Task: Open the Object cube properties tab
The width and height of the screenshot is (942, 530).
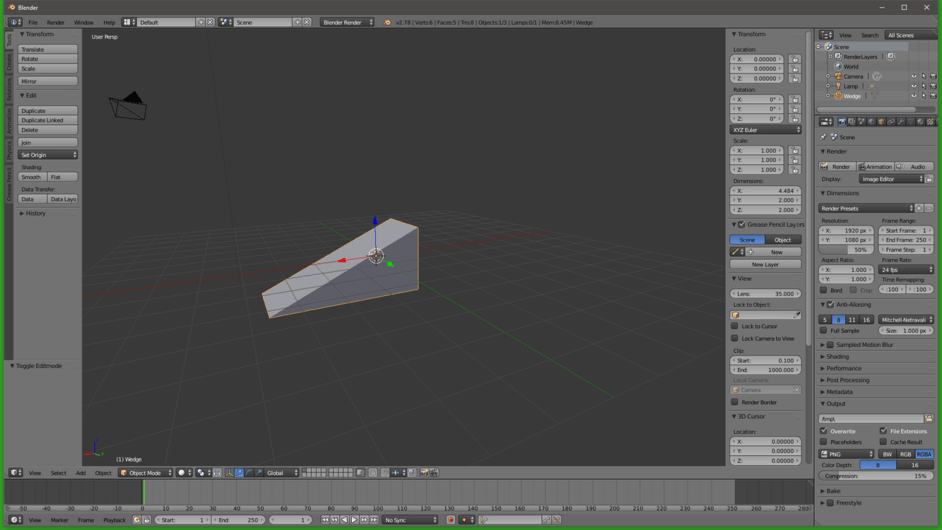Action: tap(881, 121)
